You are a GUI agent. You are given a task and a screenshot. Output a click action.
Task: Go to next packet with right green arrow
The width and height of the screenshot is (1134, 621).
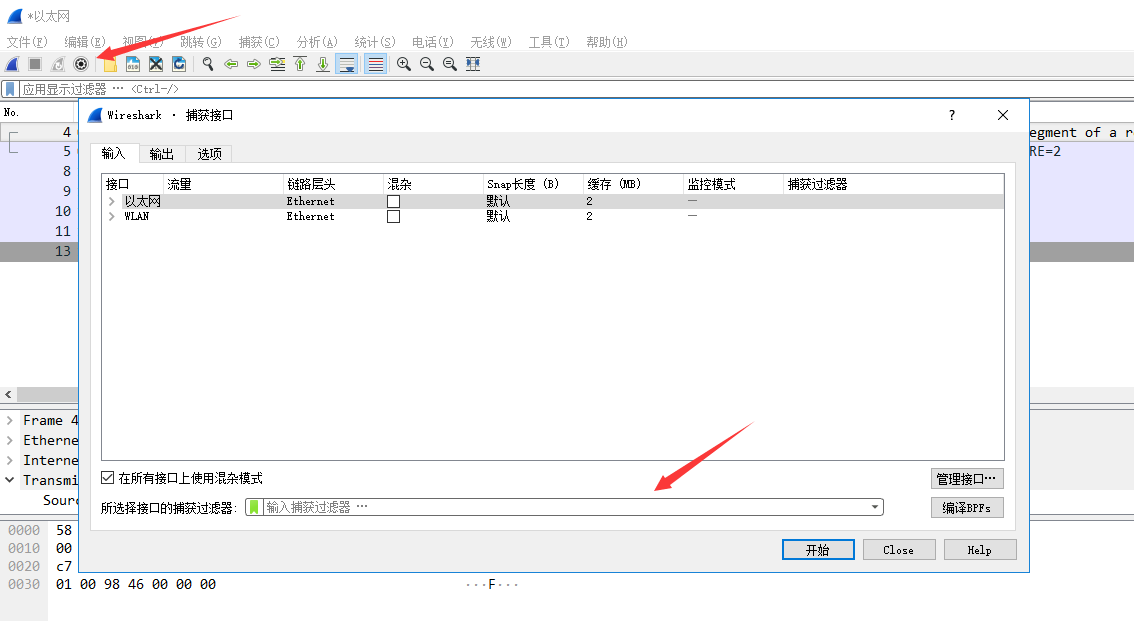pyautogui.click(x=254, y=64)
